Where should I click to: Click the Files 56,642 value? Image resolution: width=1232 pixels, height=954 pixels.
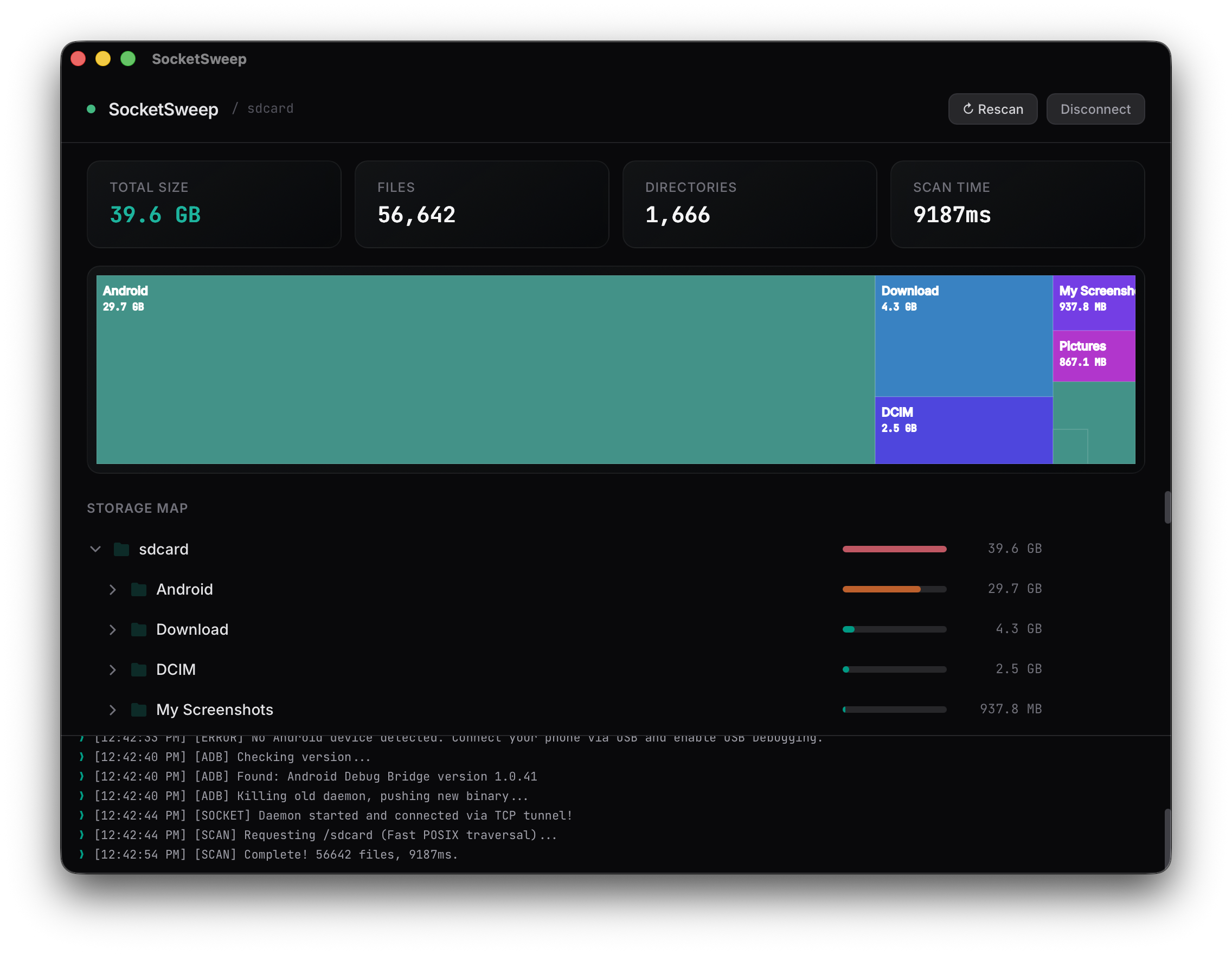click(x=416, y=215)
